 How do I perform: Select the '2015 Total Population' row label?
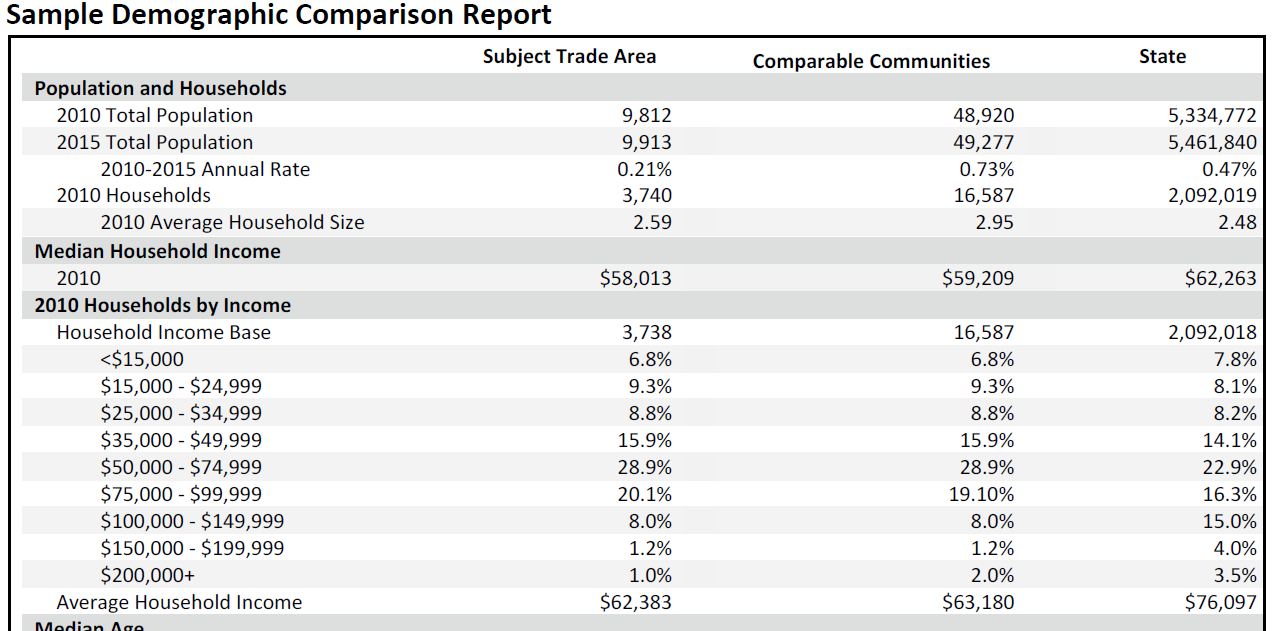coord(154,142)
